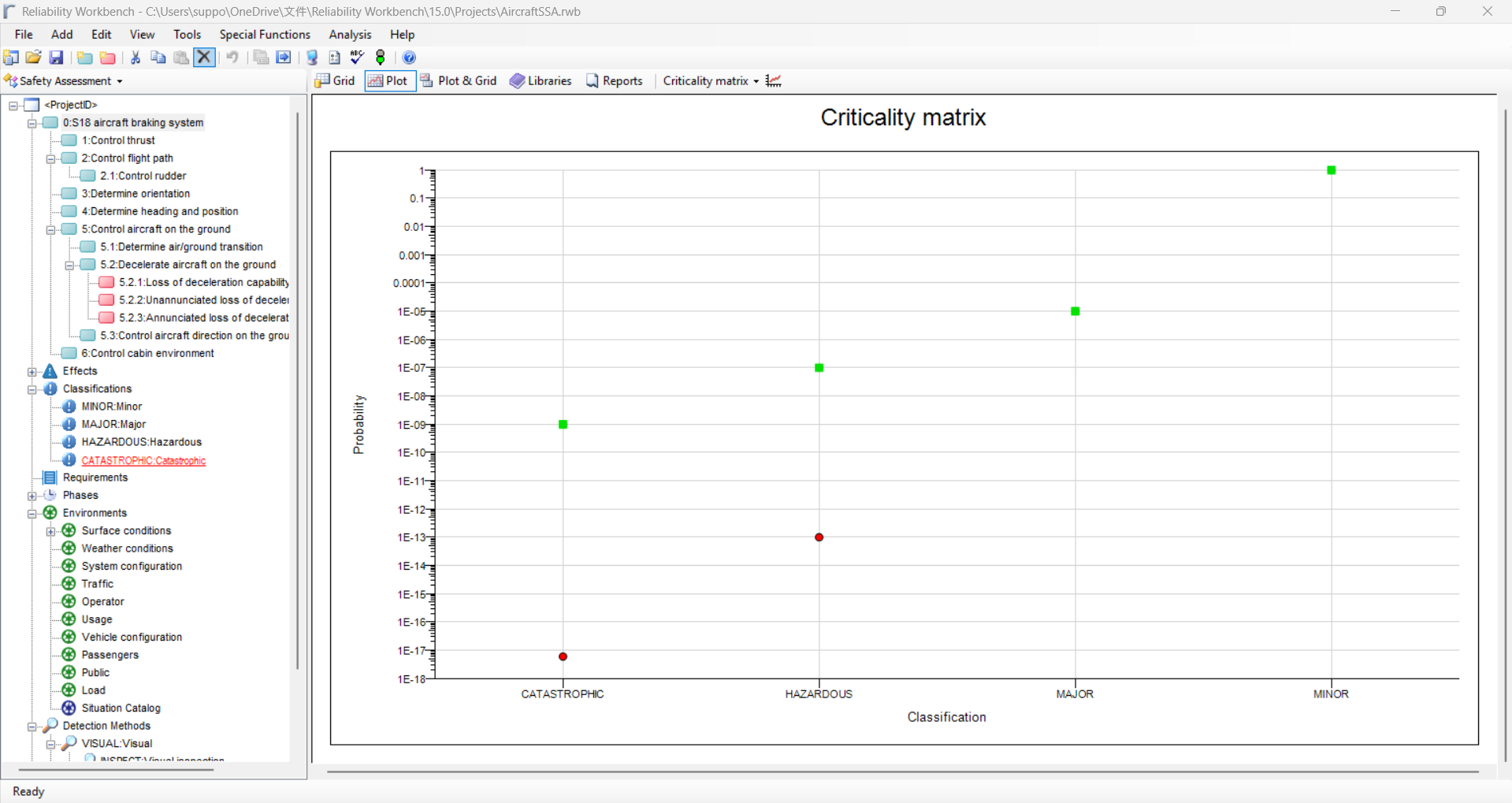Collapse 5:Control aircraft on the ground node
Viewport: 1512px width, 803px height.
click(x=51, y=229)
